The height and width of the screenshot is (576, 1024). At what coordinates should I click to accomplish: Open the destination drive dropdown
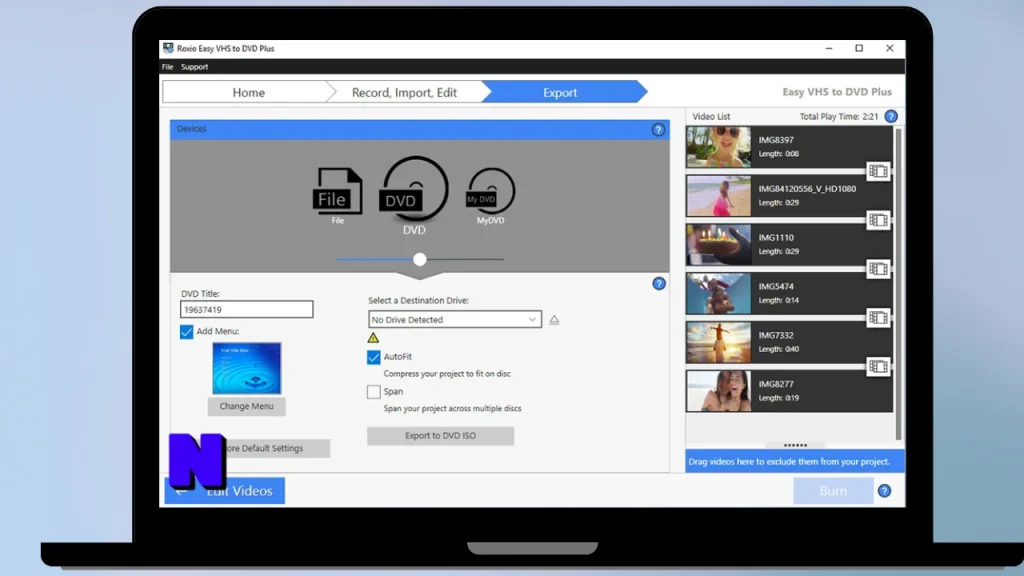pyautogui.click(x=455, y=319)
